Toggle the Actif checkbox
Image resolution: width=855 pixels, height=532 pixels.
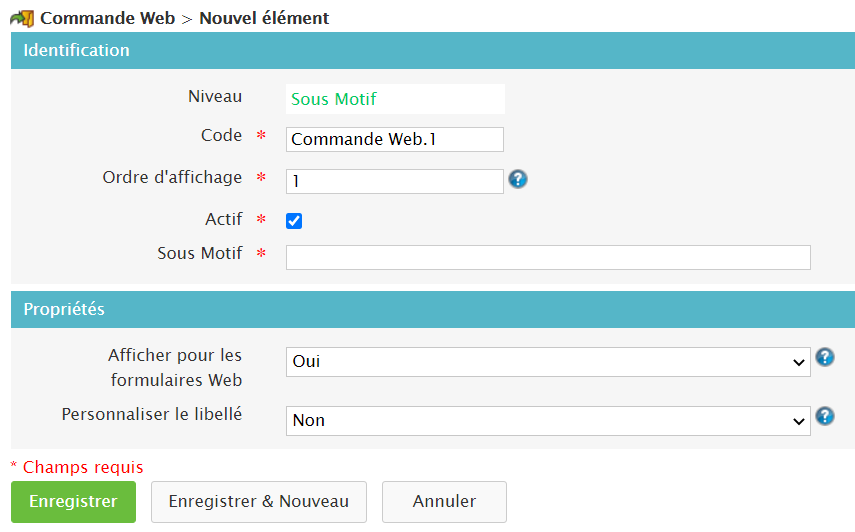(294, 221)
